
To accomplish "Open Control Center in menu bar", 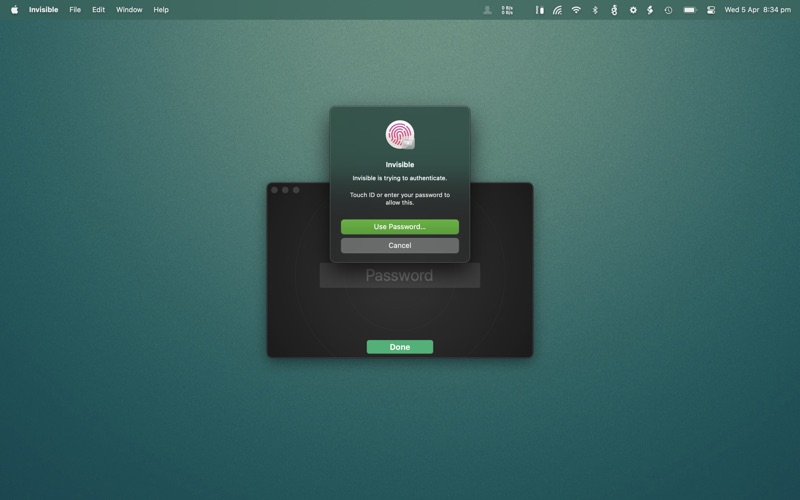I will (711, 10).
